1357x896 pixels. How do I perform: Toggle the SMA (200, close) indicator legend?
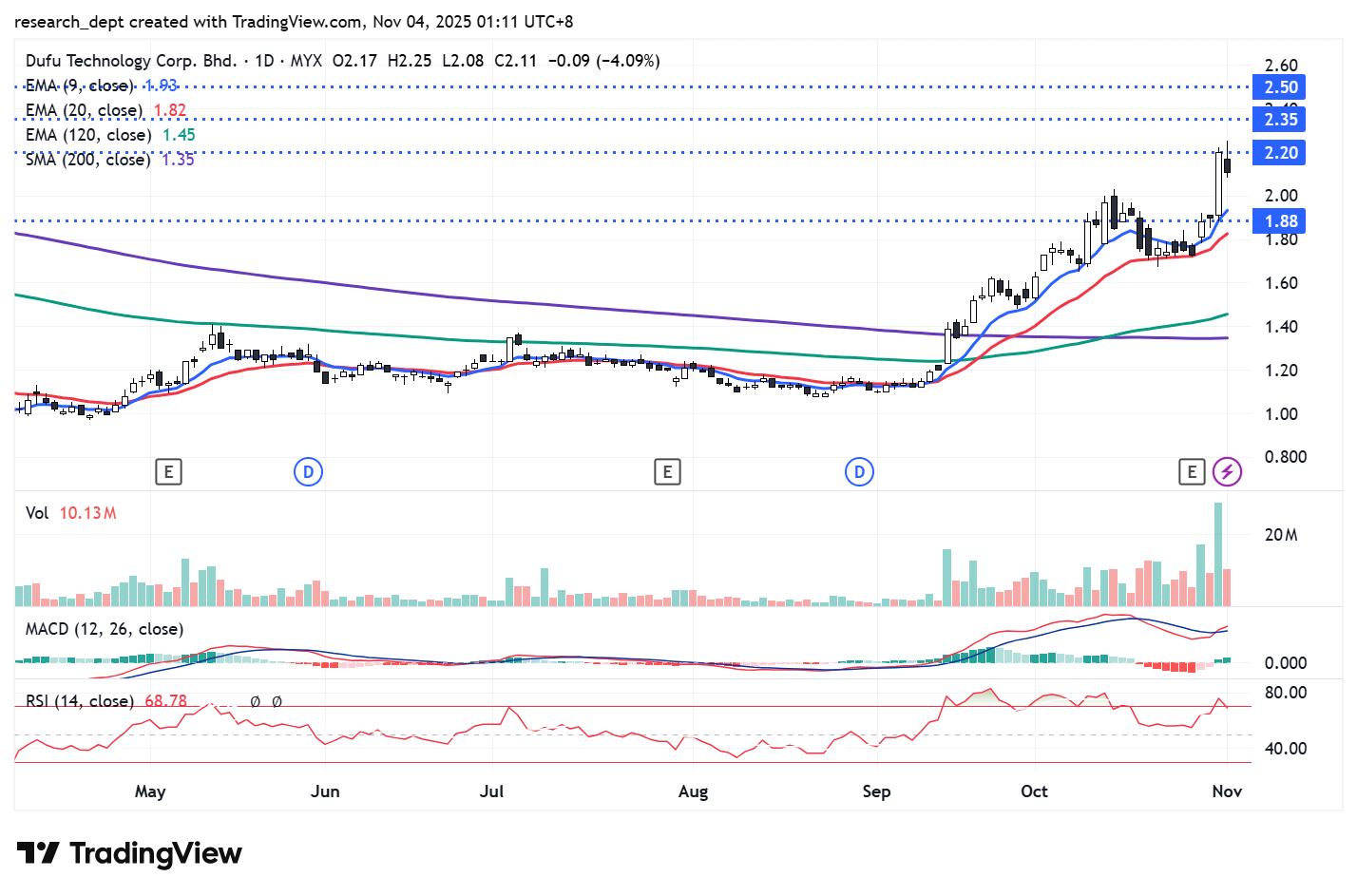(x=87, y=160)
